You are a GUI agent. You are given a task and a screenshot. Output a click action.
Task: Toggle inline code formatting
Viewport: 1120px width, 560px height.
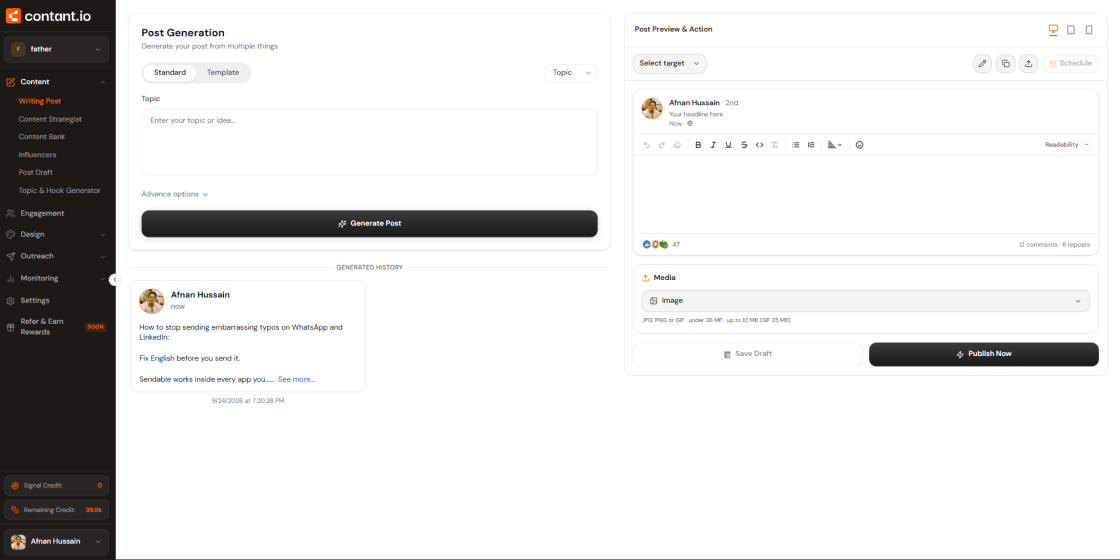pos(759,145)
